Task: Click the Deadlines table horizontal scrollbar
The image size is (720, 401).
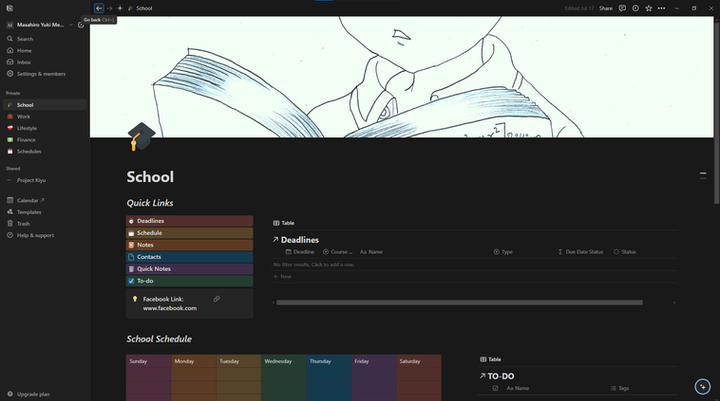Action: pyautogui.click(x=459, y=303)
